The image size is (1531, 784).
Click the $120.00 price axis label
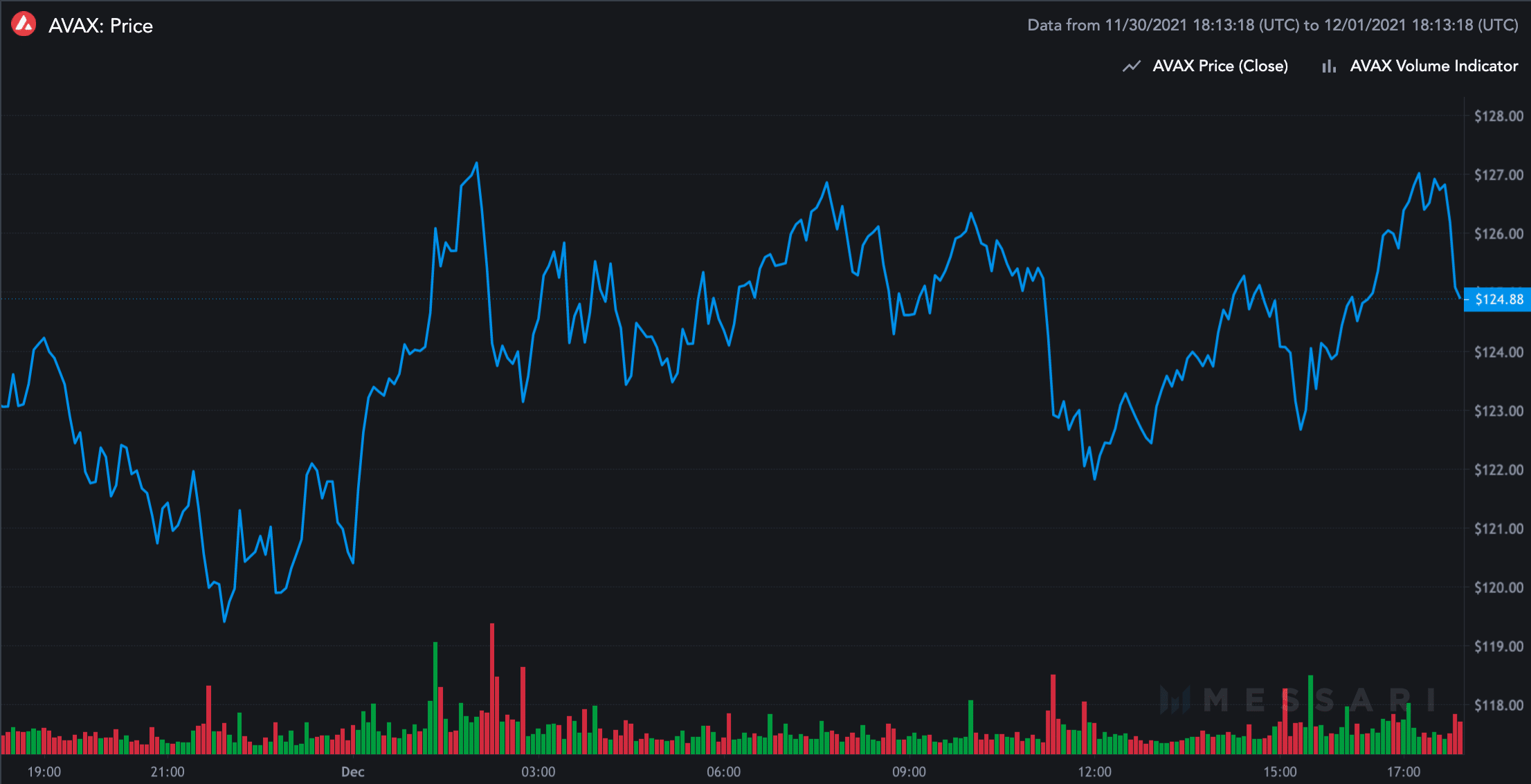1498,587
